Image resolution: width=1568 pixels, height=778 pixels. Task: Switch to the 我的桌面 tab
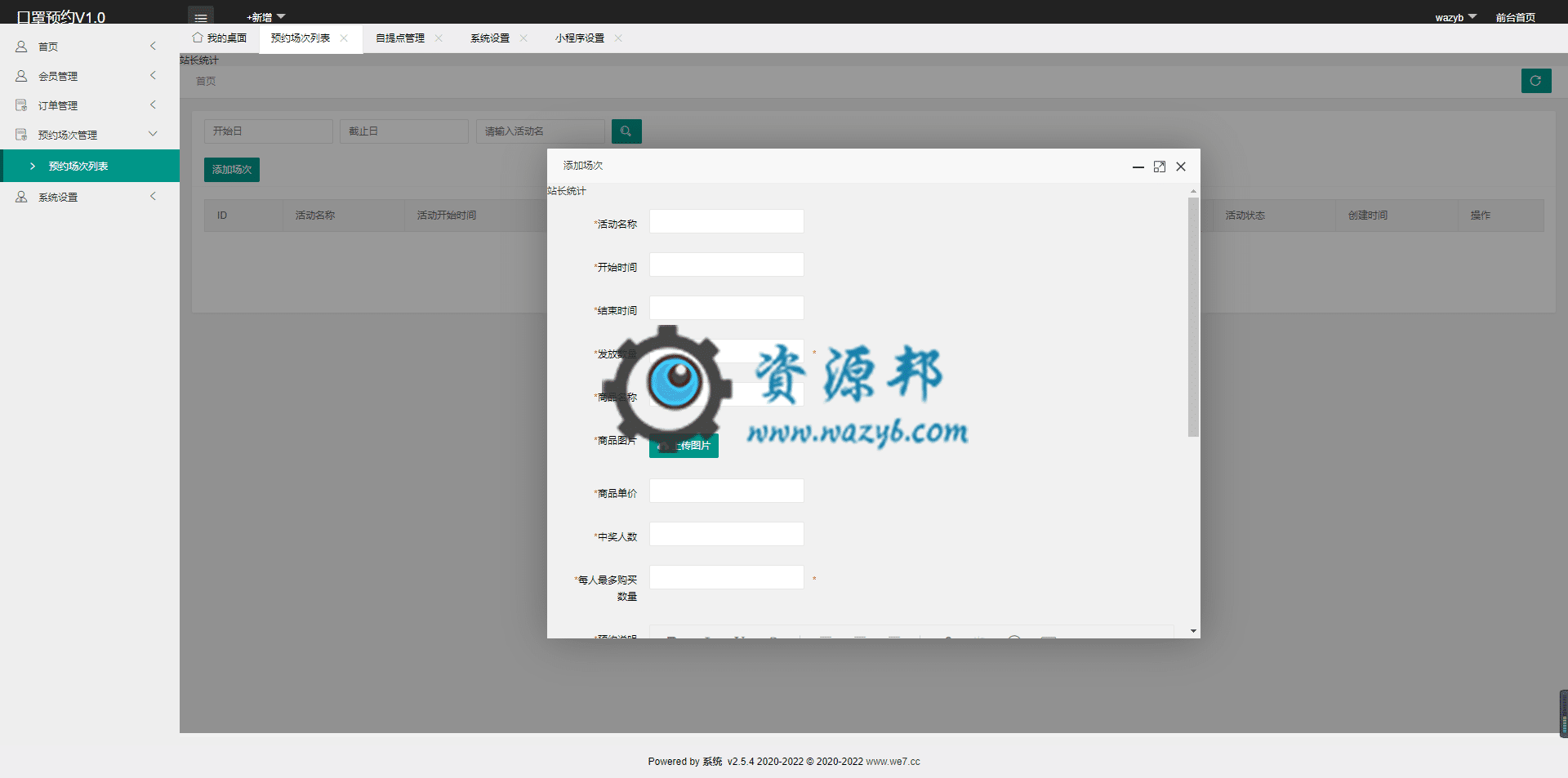pos(220,38)
